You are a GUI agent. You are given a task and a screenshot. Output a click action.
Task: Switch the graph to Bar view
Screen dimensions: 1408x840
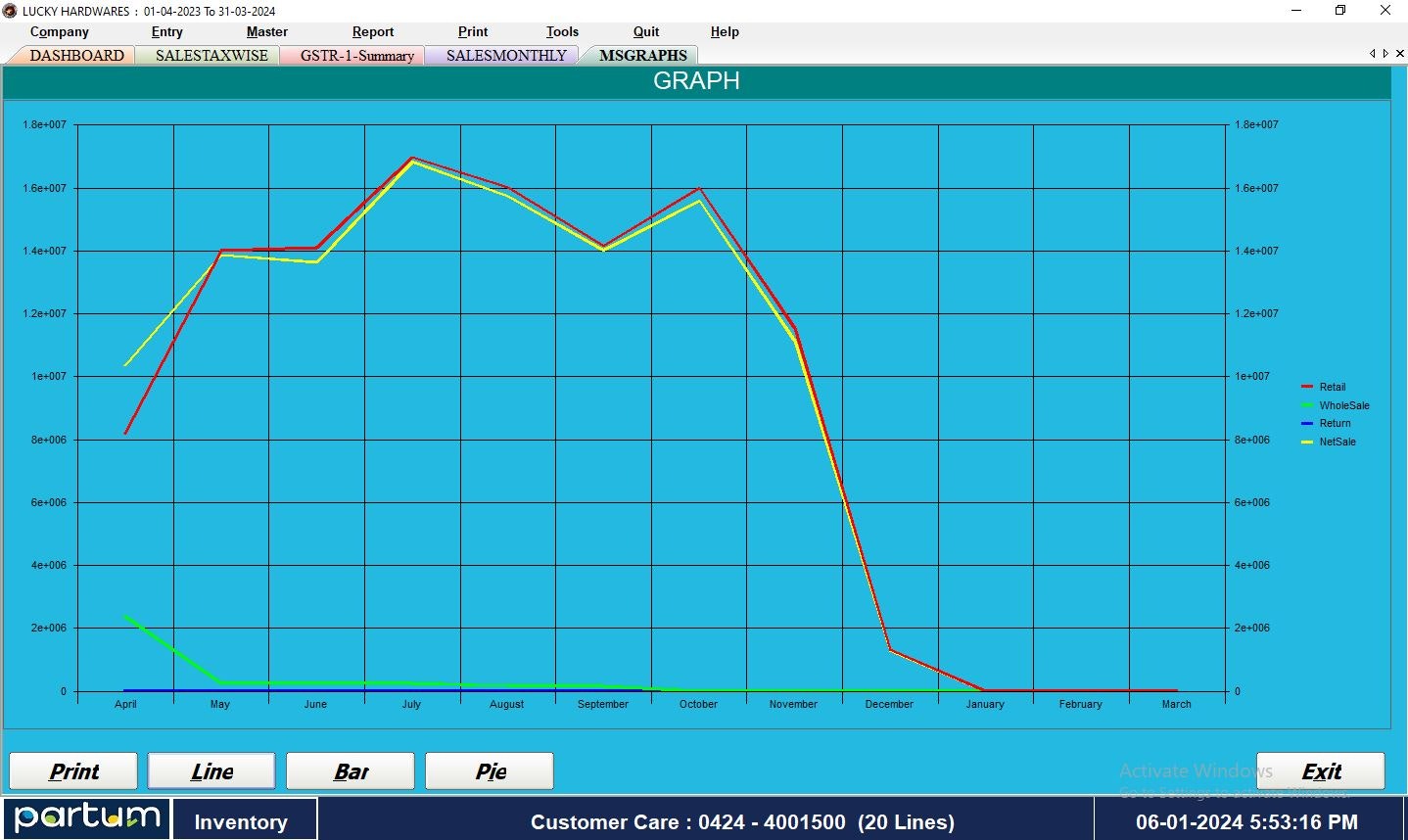[350, 771]
